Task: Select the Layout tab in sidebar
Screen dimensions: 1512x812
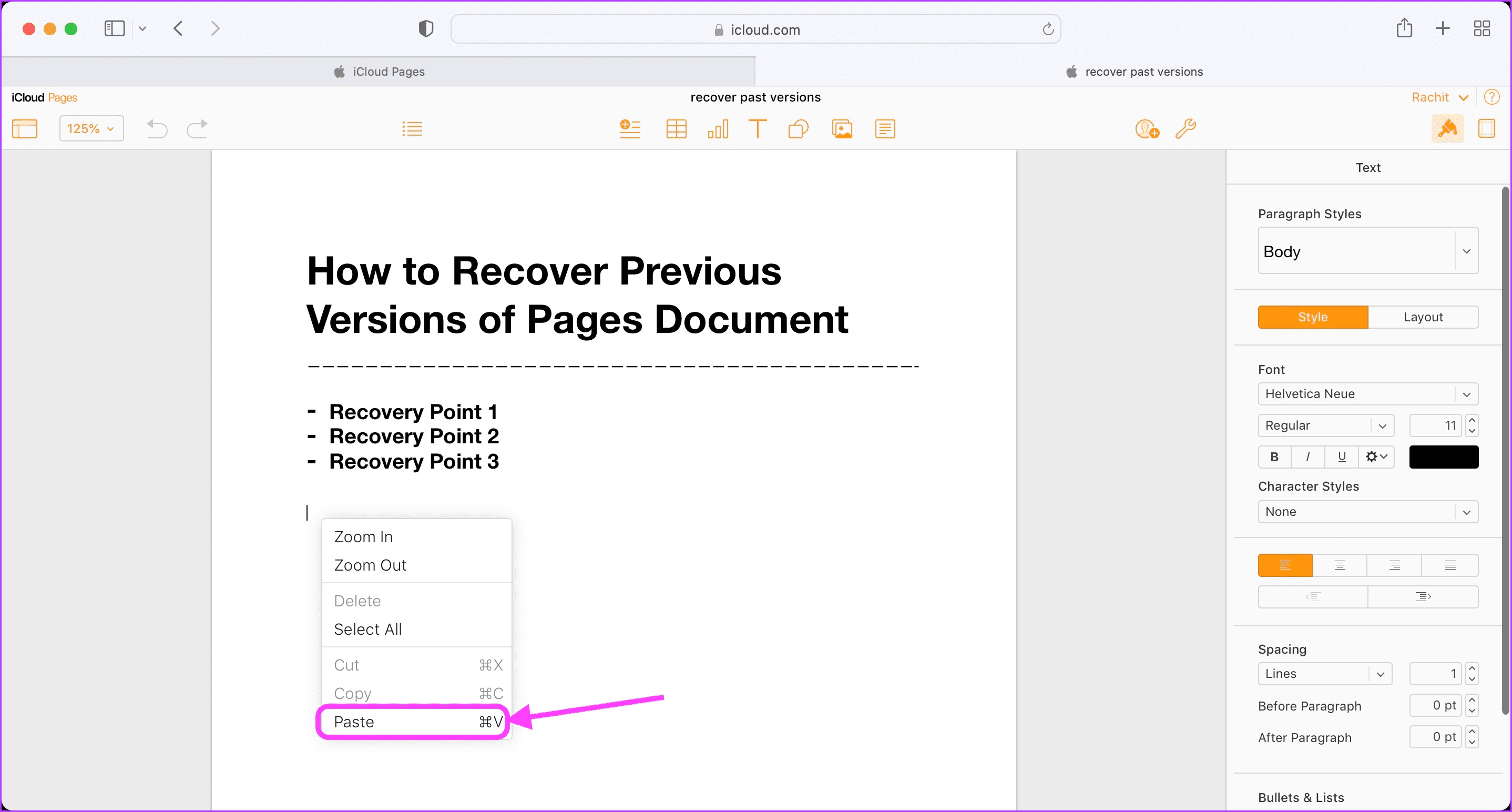Action: pos(1423,317)
